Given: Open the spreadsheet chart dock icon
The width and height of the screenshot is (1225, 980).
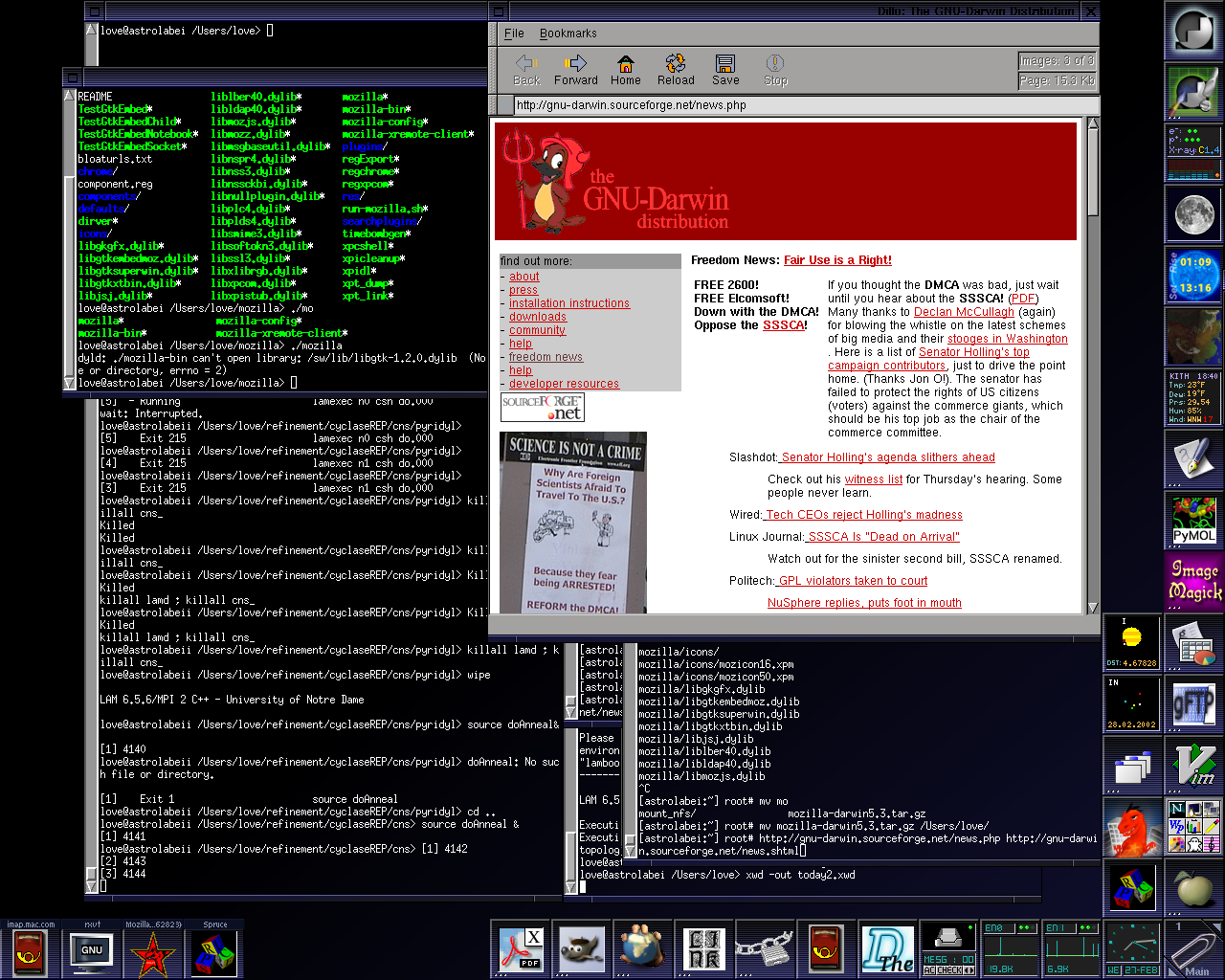Looking at the screenshot, I should tap(1193, 643).
